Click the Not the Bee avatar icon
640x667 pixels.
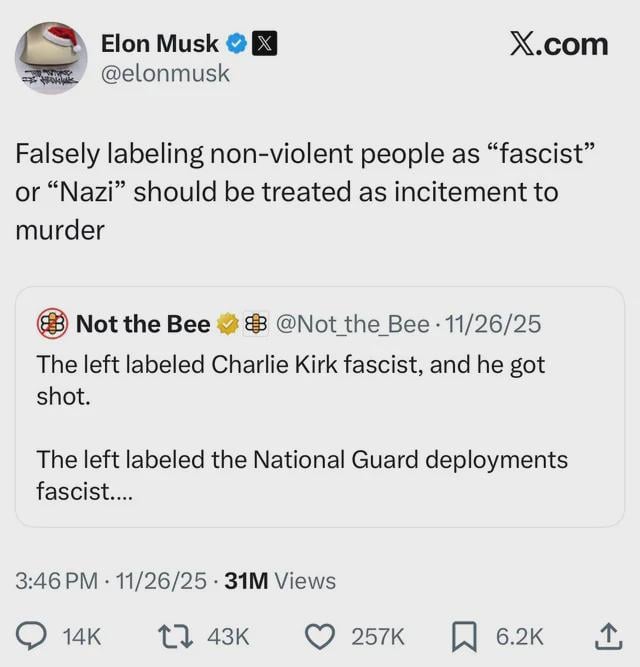click(x=52, y=324)
